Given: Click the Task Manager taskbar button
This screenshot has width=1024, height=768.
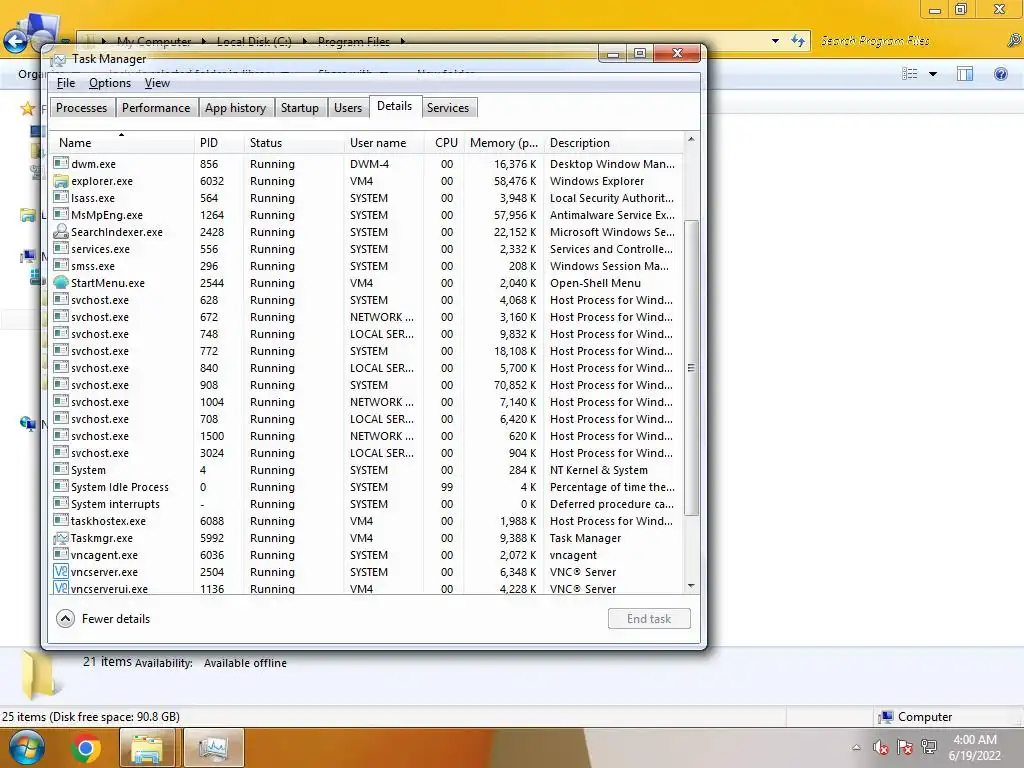Looking at the screenshot, I should pyautogui.click(x=214, y=748).
